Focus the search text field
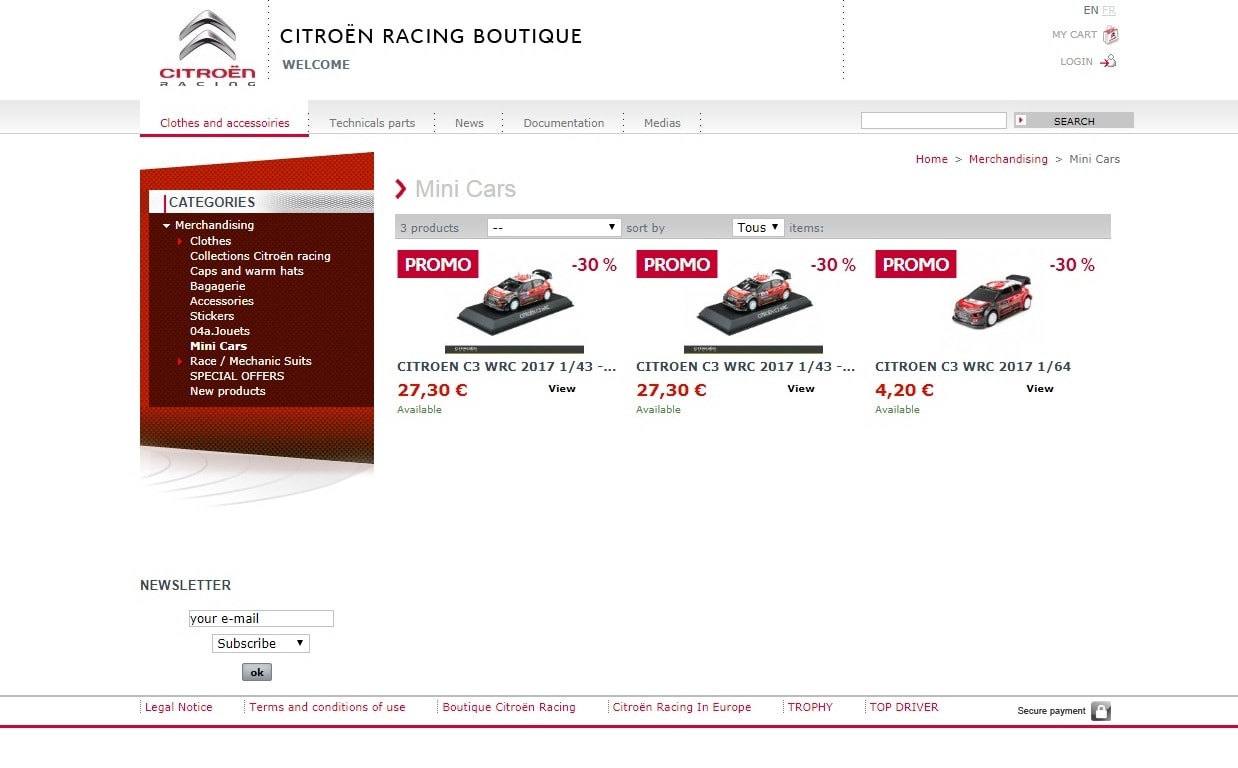 934,120
